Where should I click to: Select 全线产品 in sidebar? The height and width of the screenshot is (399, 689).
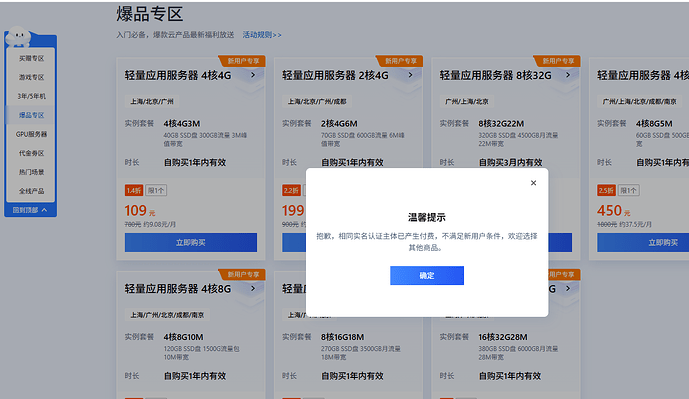[x=31, y=191]
